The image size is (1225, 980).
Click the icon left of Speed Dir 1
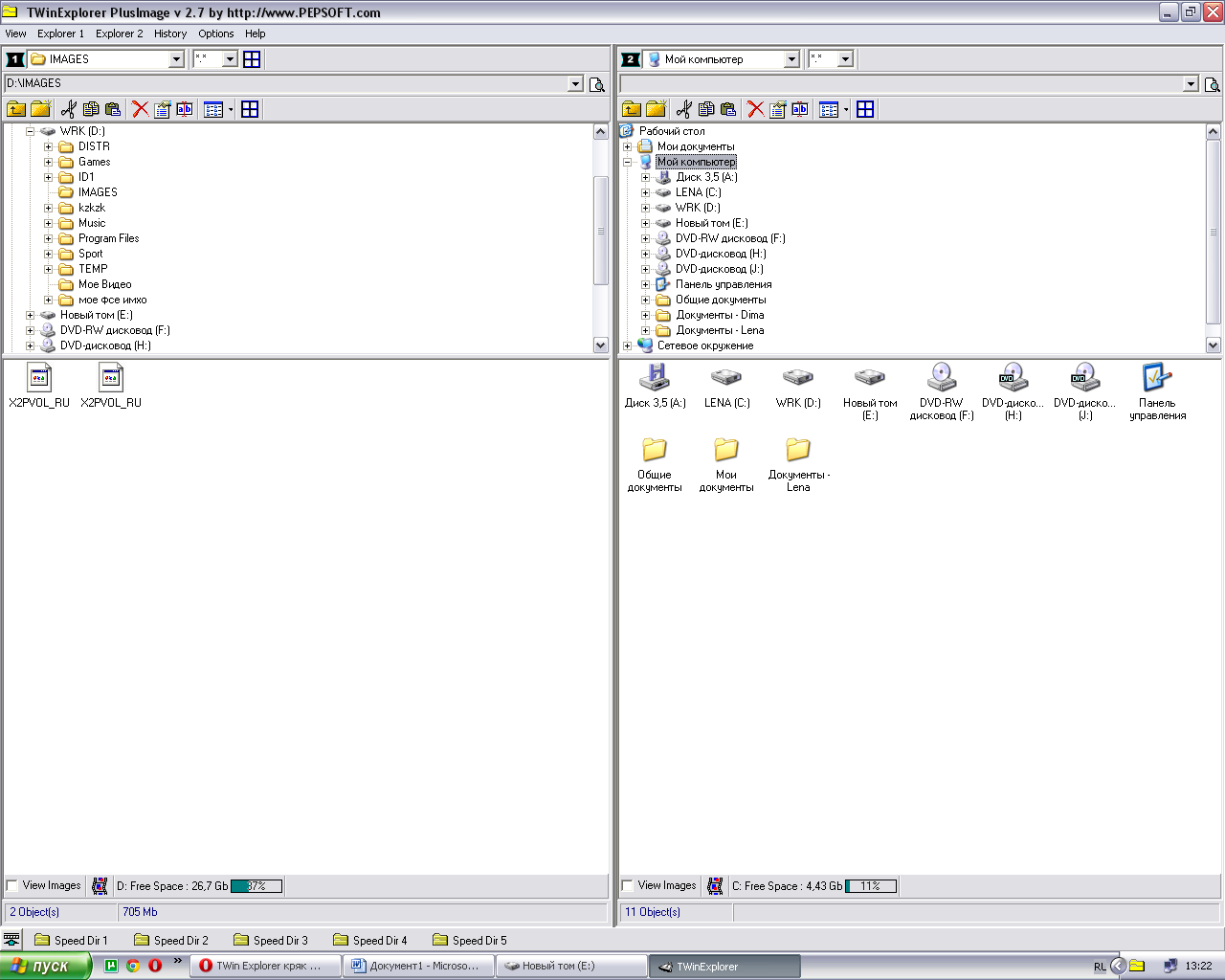(x=11, y=940)
